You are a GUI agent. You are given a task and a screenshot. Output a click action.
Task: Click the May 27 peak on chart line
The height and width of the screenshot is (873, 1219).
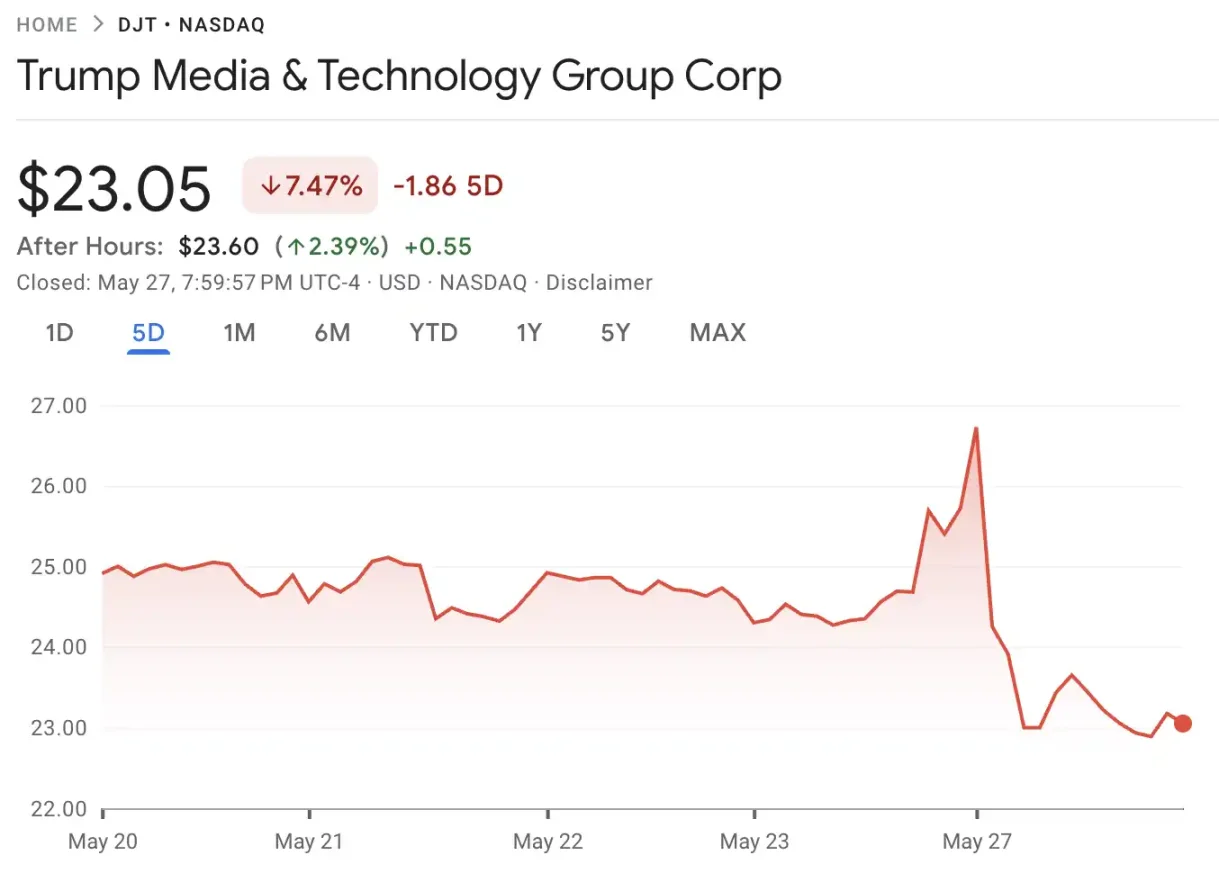pyautogui.click(x=975, y=429)
